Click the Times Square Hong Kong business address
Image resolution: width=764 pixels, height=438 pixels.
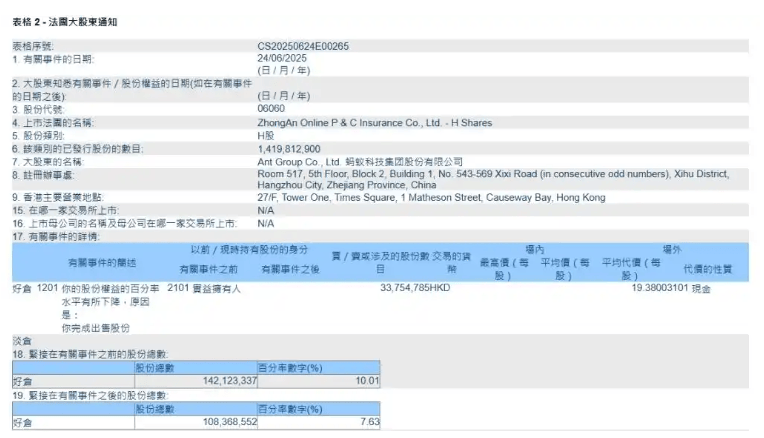(431, 197)
